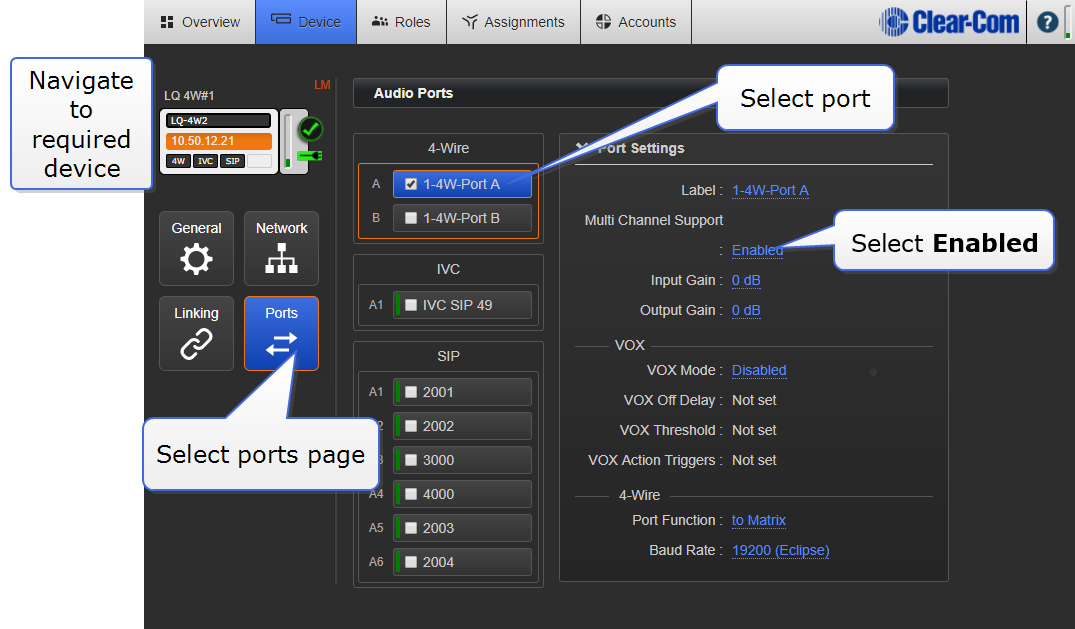
Task: Adjust the Input Gain 0 dB value
Action: point(746,280)
